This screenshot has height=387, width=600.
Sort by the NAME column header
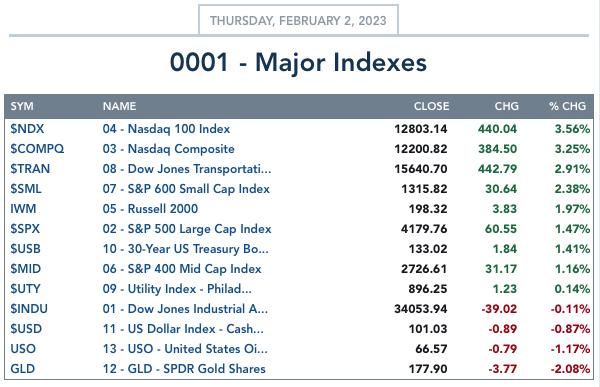[119, 106]
